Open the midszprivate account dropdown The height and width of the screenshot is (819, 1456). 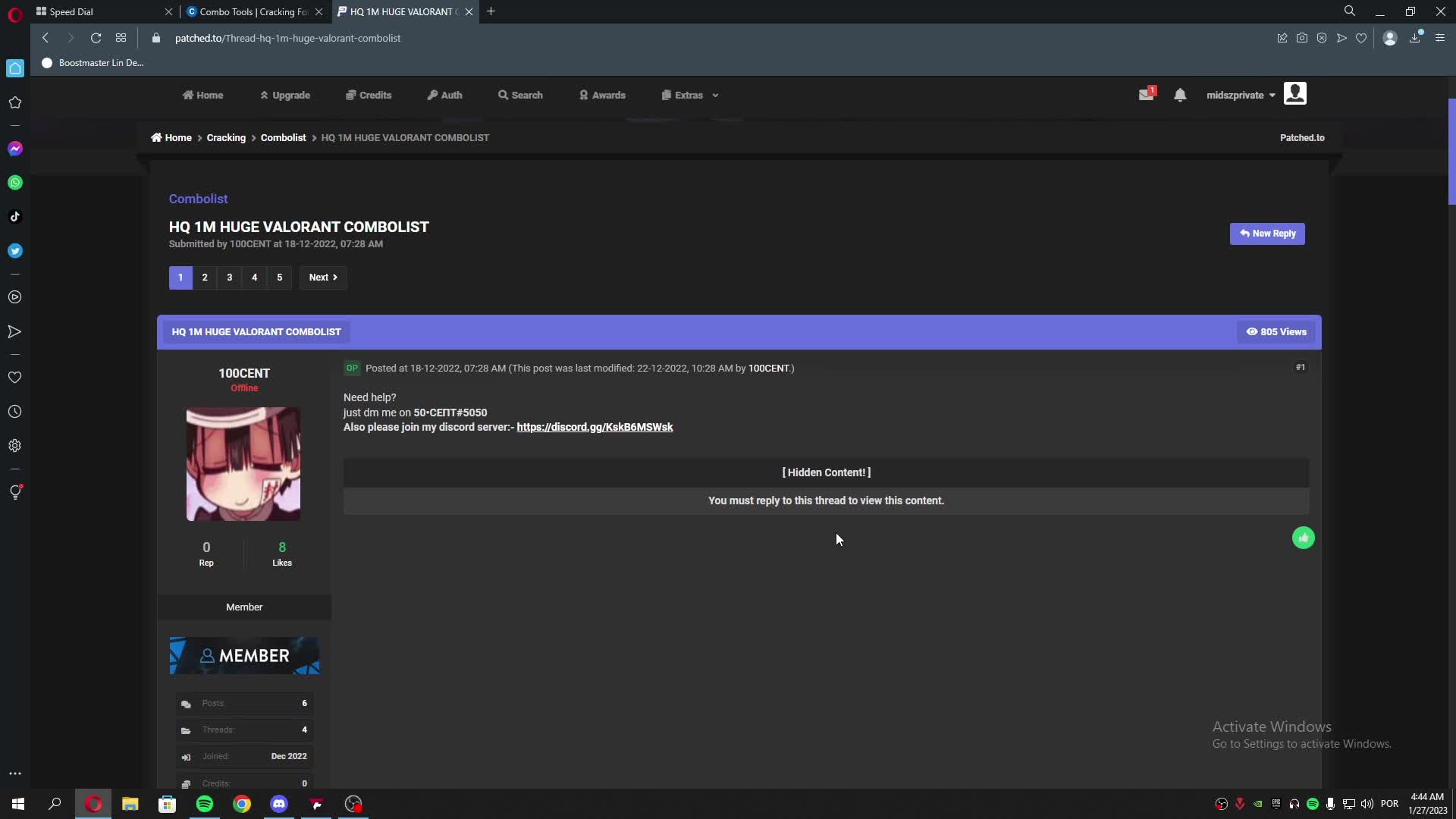tap(1239, 95)
